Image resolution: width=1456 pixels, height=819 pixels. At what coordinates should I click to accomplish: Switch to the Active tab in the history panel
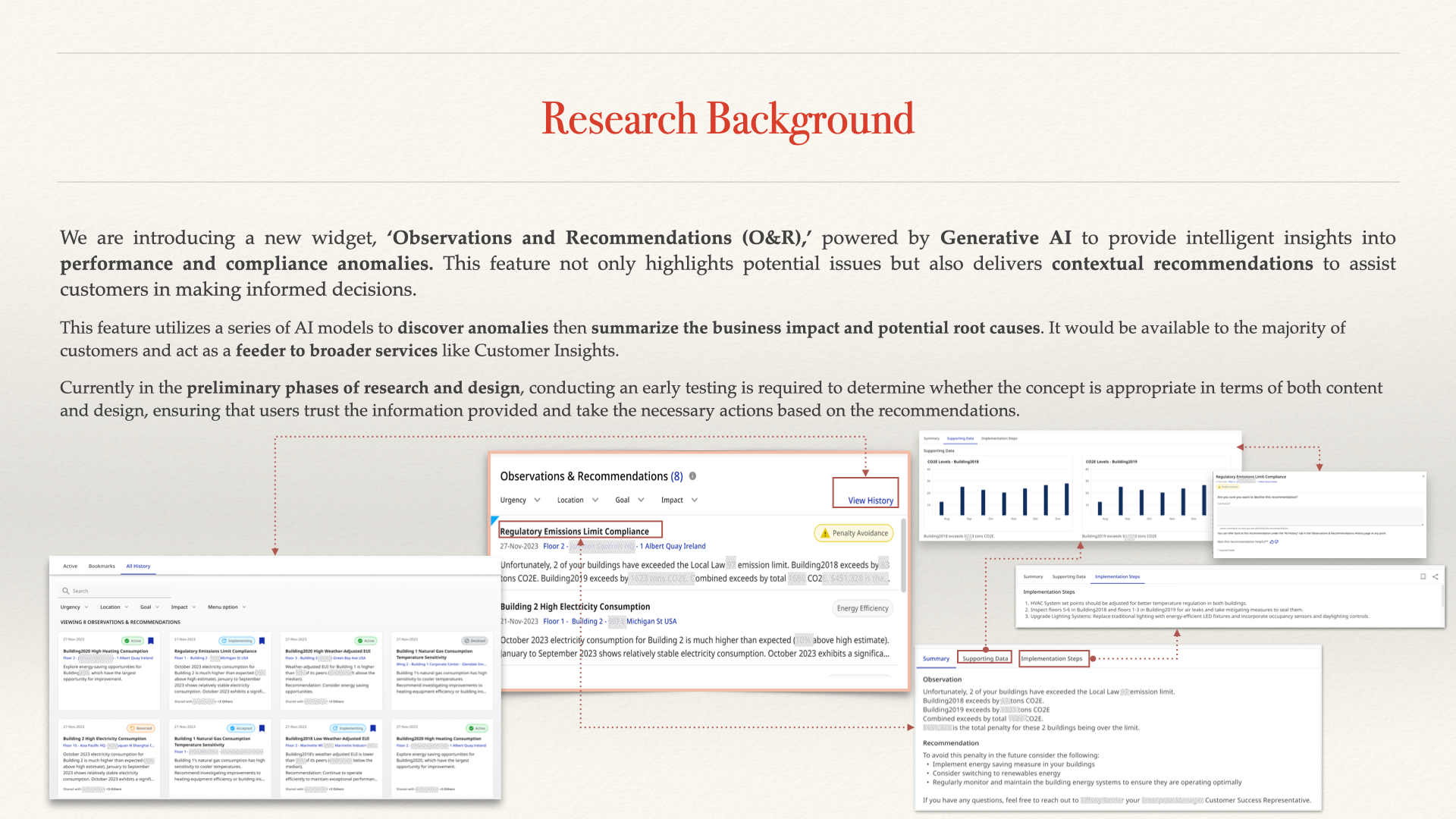(70, 566)
